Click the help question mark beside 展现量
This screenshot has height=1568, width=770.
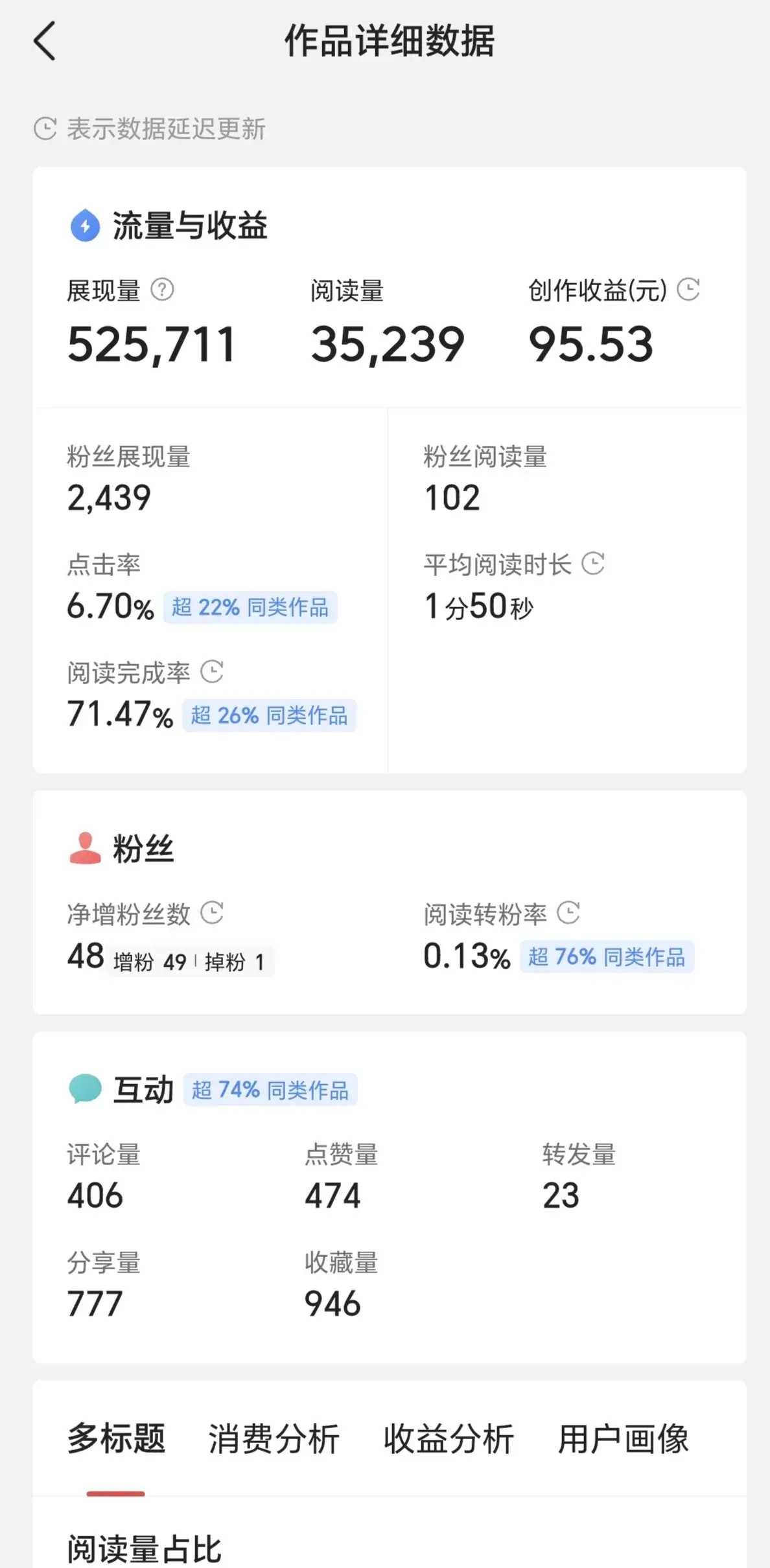tap(162, 290)
